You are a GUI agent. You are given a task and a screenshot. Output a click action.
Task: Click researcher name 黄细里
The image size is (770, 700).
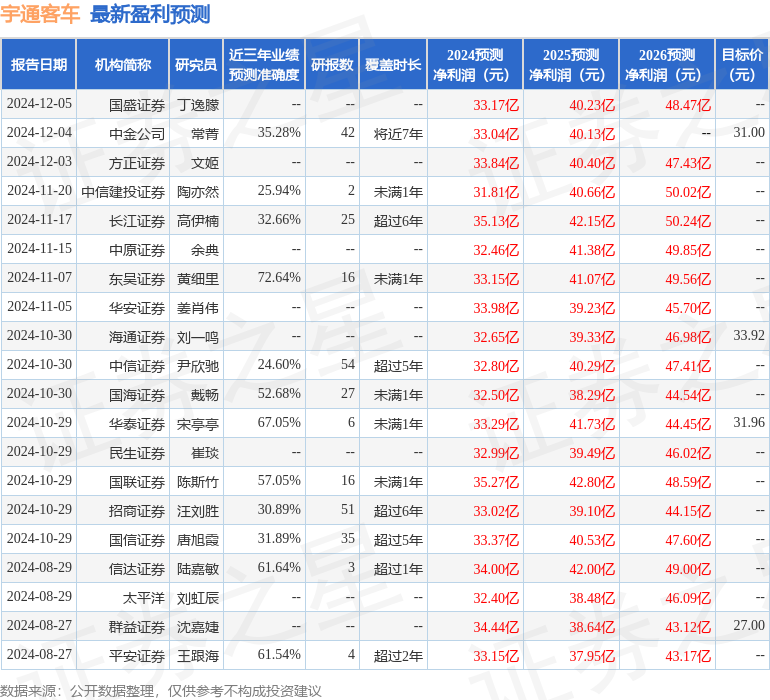pyautogui.click(x=198, y=279)
